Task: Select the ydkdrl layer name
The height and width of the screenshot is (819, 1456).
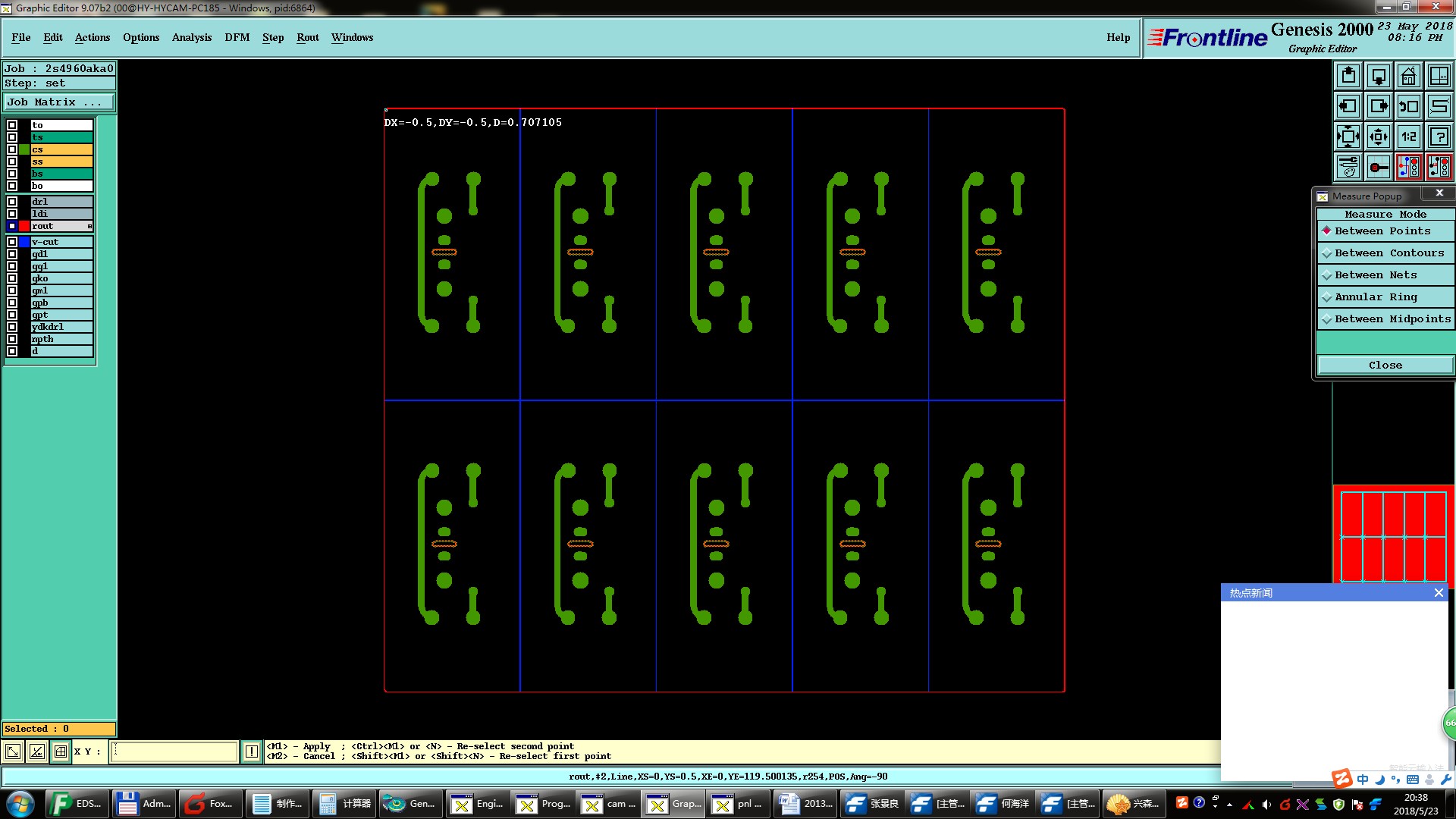Action: pos(61,327)
